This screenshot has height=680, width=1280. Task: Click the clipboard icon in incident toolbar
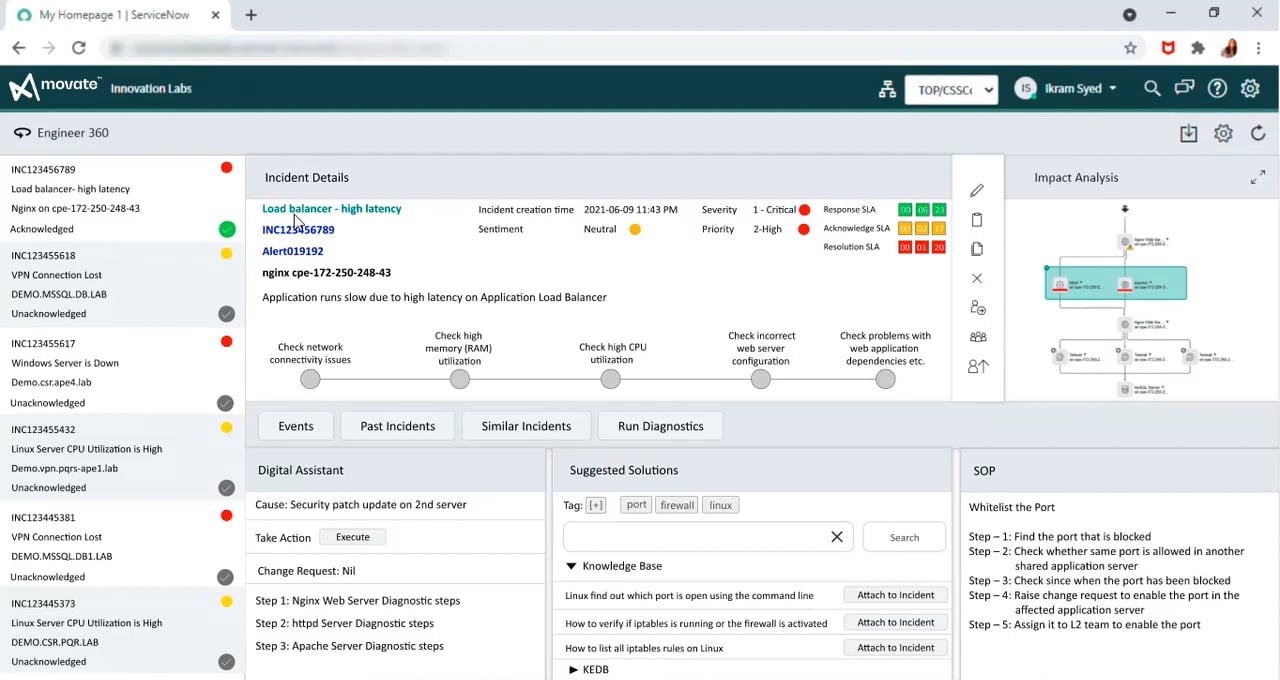click(977, 220)
